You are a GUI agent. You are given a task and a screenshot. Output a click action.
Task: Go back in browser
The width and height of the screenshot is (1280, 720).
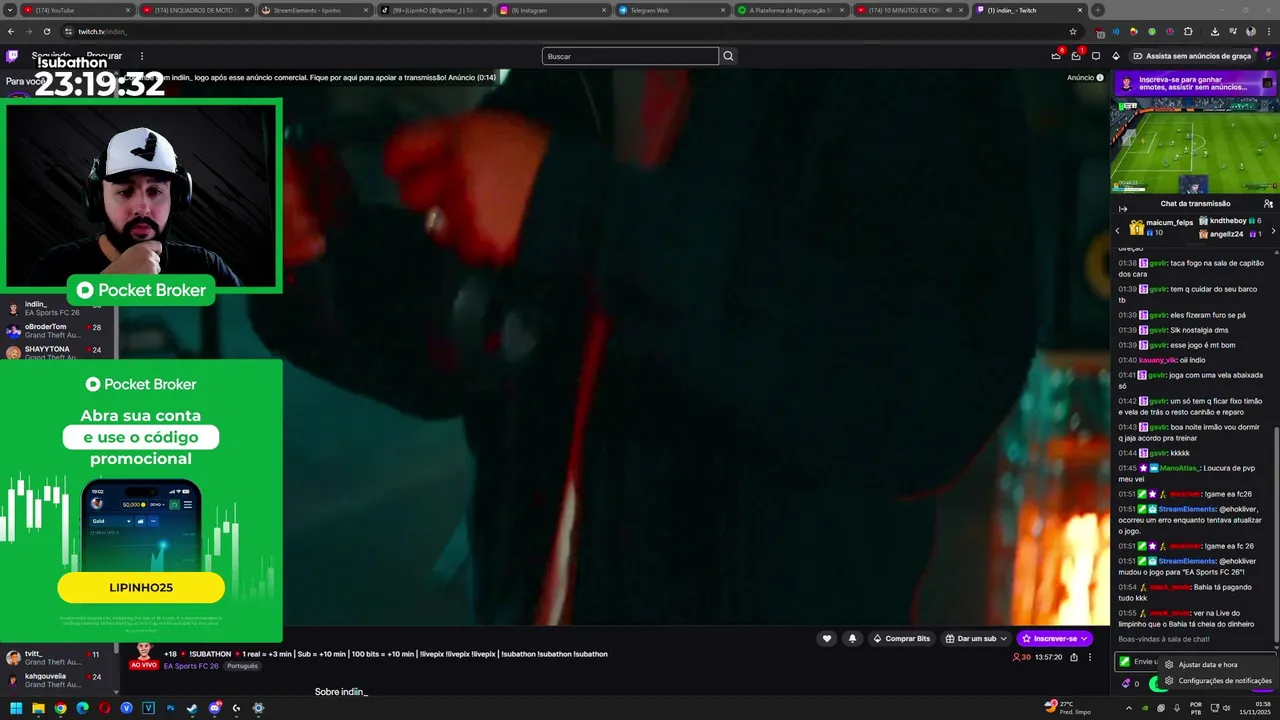[11, 31]
